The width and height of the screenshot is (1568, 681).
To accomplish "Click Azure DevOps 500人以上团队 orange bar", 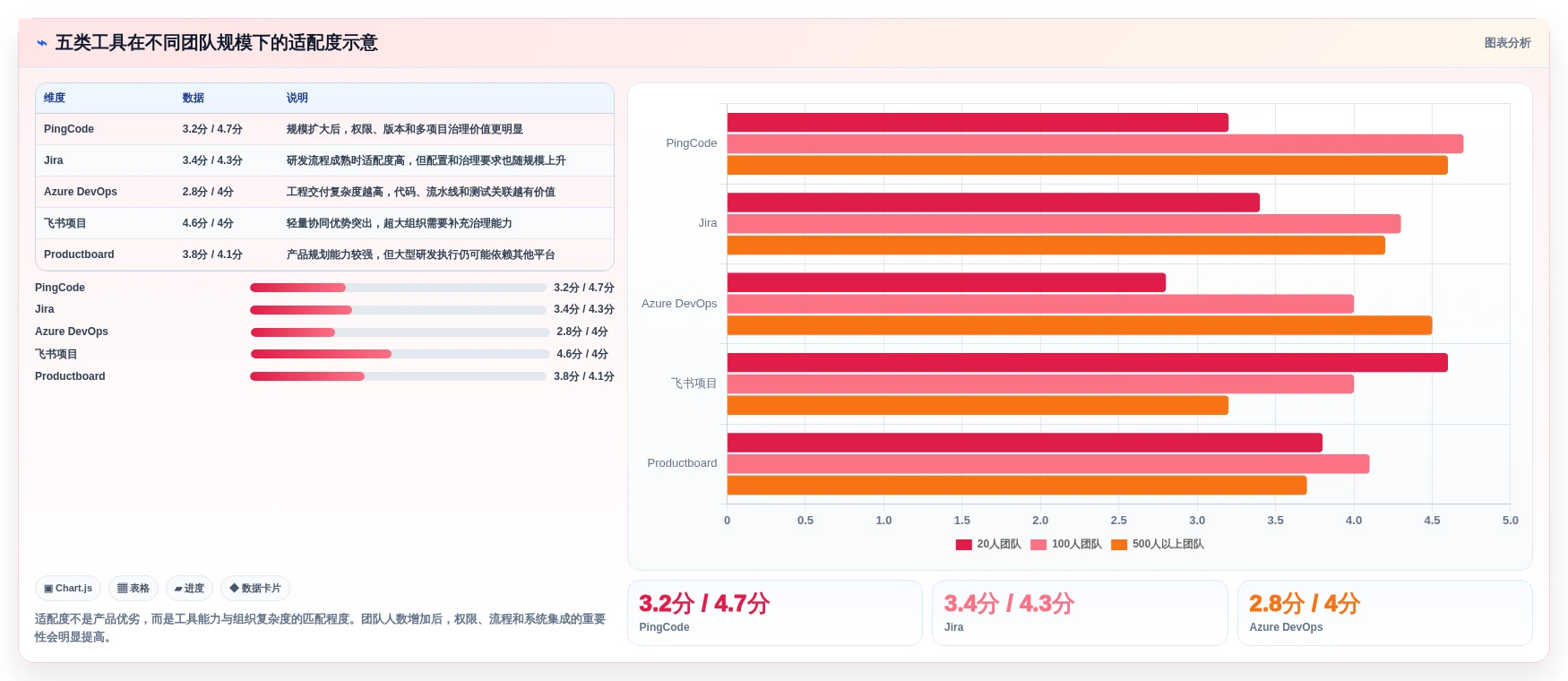I will tap(1080, 325).
